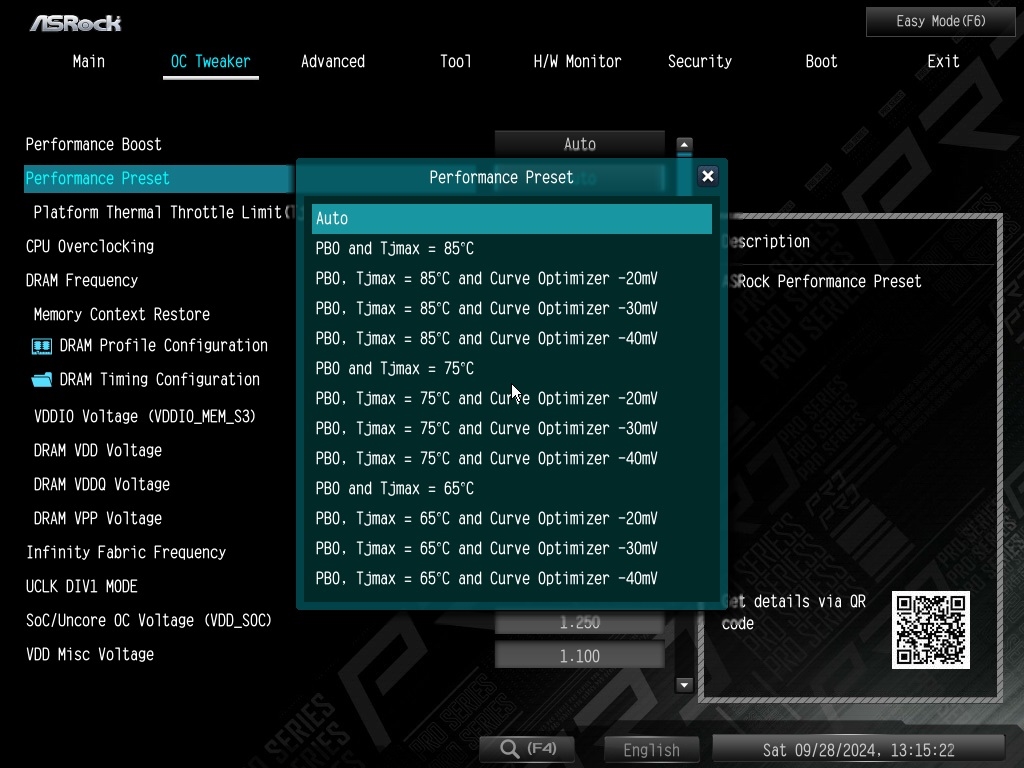Click the VDD_SOC voltage 1.250 field
The image size is (1024, 768).
pos(579,623)
